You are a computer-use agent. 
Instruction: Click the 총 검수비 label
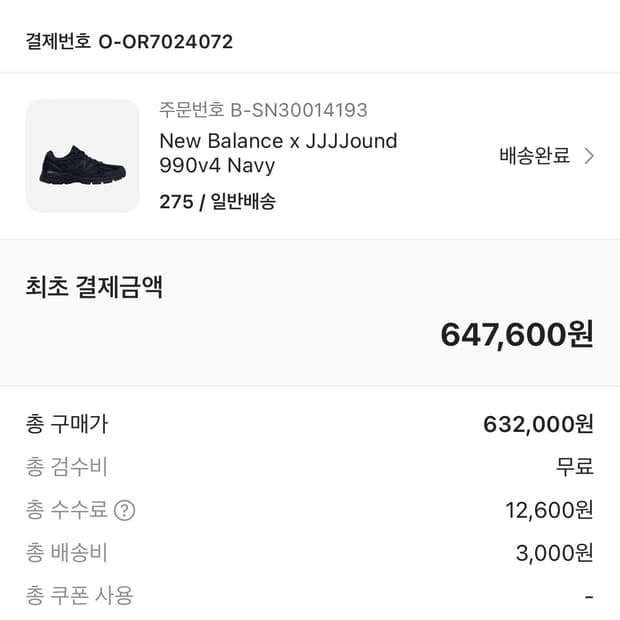[x=66, y=467]
